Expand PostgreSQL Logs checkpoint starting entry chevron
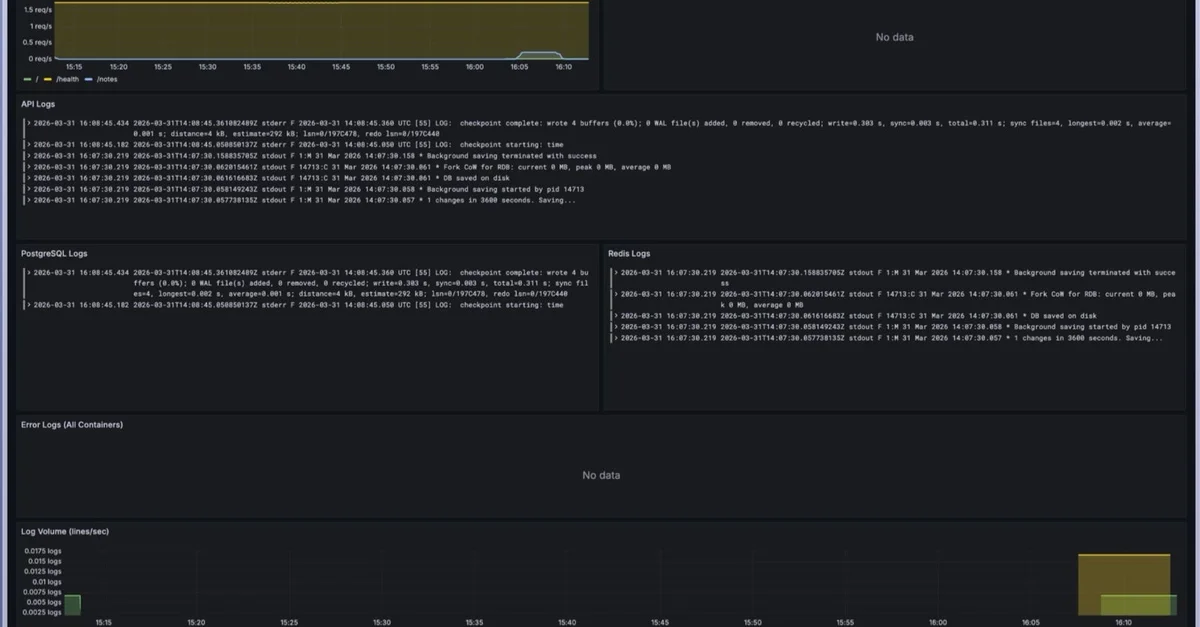1200x627 pixels. [27, 305]
